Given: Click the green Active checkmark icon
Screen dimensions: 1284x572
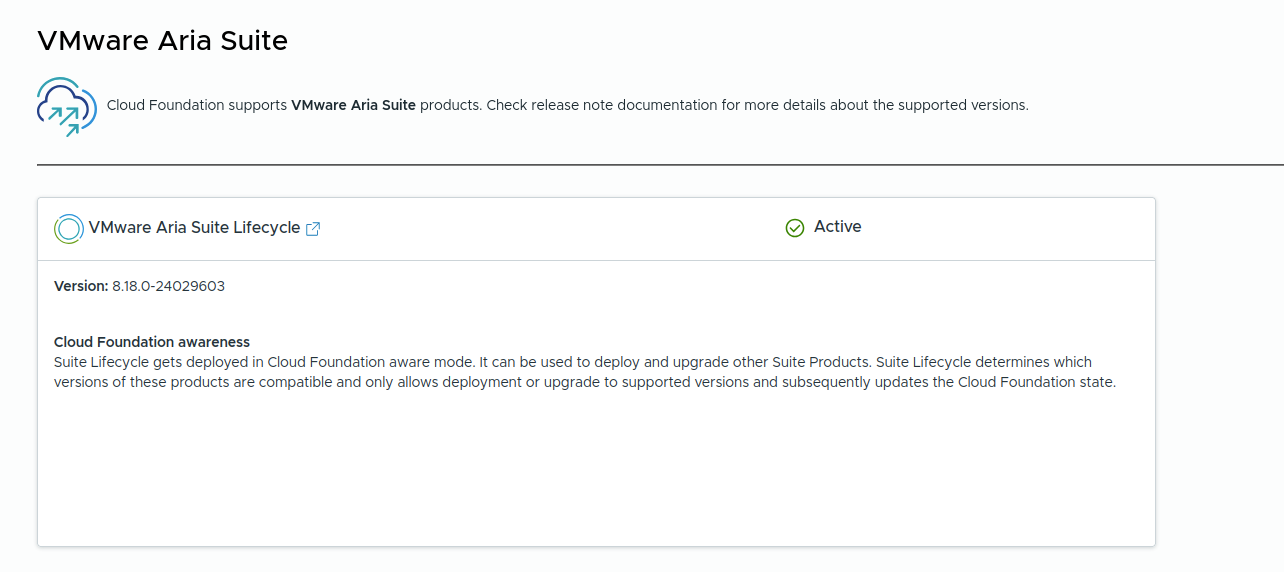Looking at the screenshot, I should point(795,228).
